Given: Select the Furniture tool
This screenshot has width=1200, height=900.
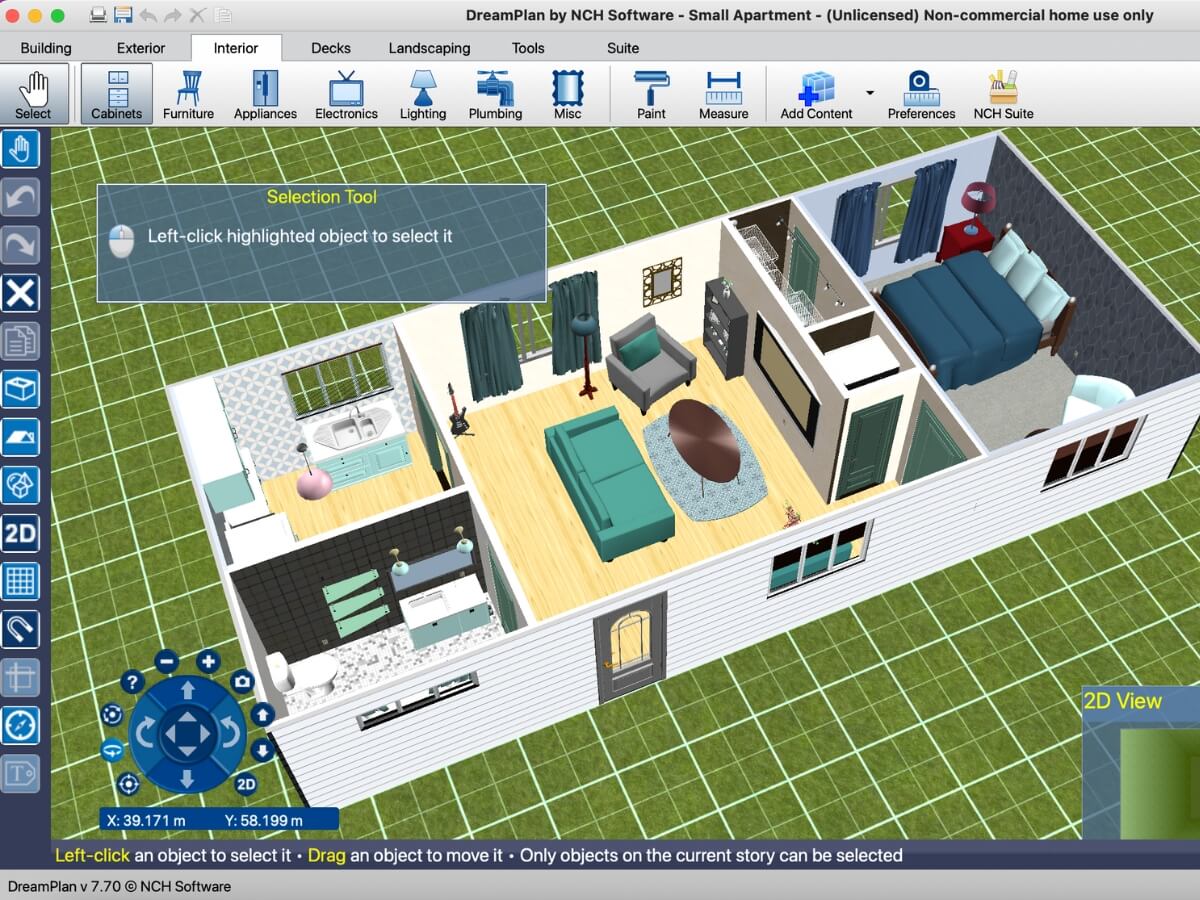Looking at the screenshot, I should pyautogui.click(x=188, y=95).
